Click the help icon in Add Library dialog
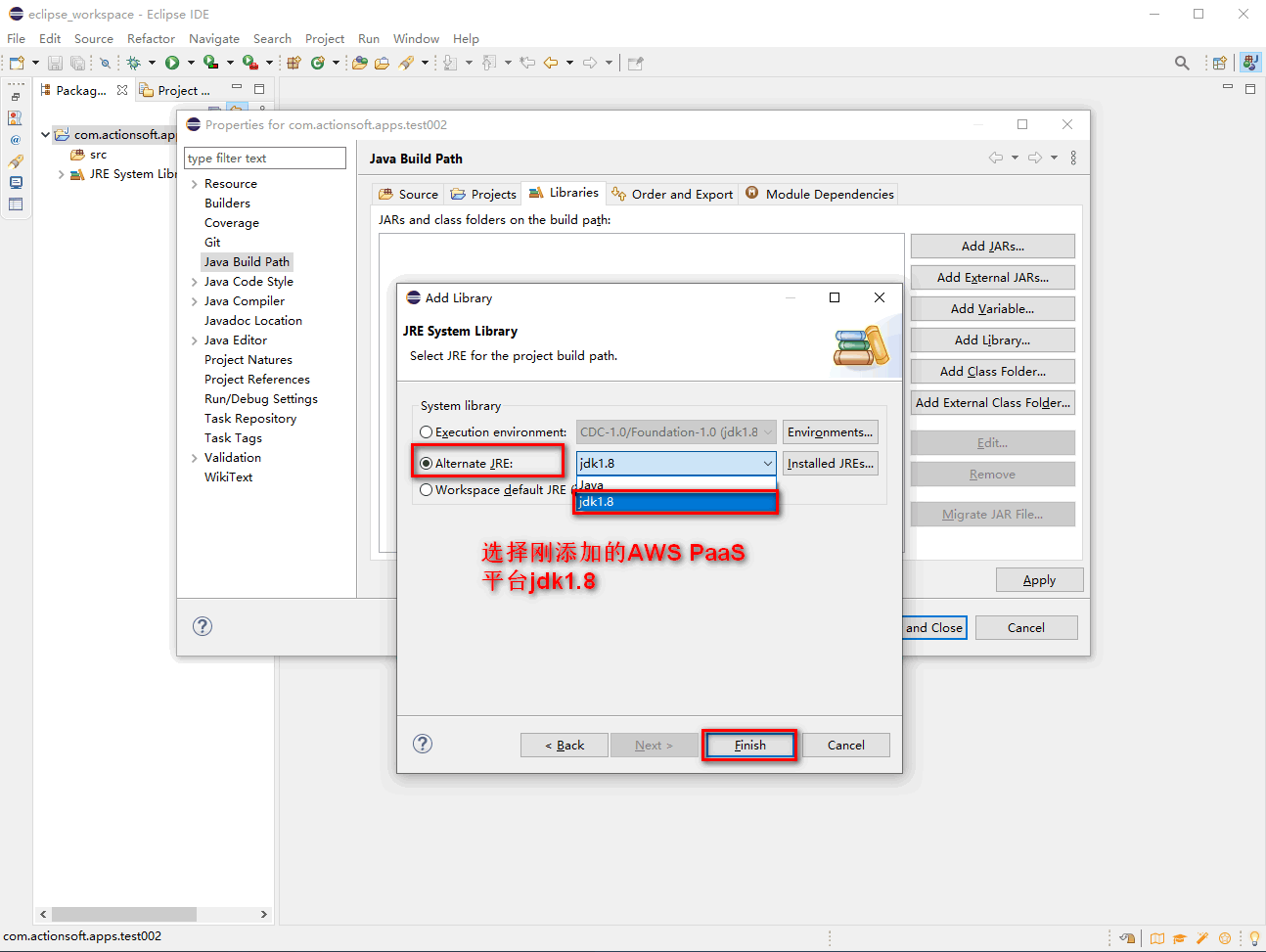The height and width of the screenshot is (952, 1266). 423,744
